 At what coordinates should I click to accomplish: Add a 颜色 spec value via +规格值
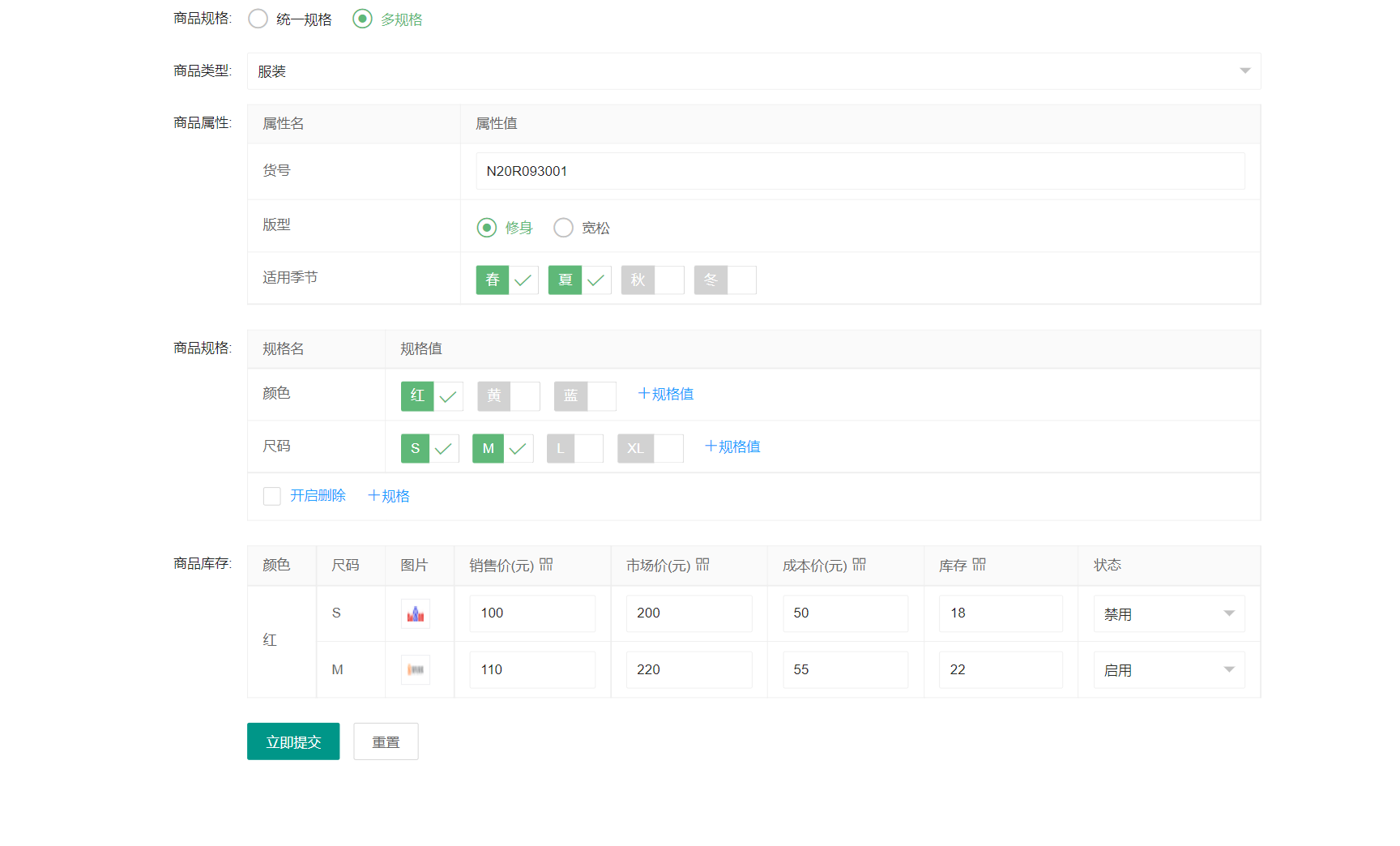click(x=666, y=394)
